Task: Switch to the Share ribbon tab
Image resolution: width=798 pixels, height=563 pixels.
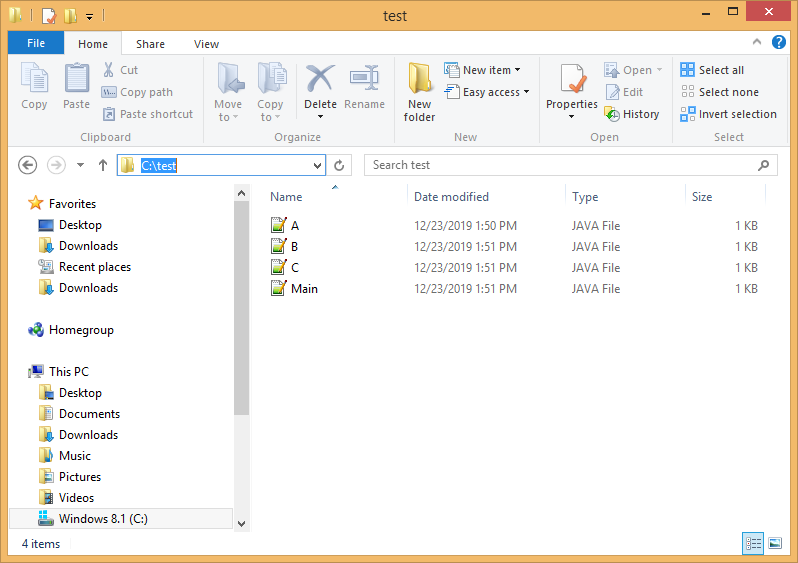Action: tap(150, 44)
